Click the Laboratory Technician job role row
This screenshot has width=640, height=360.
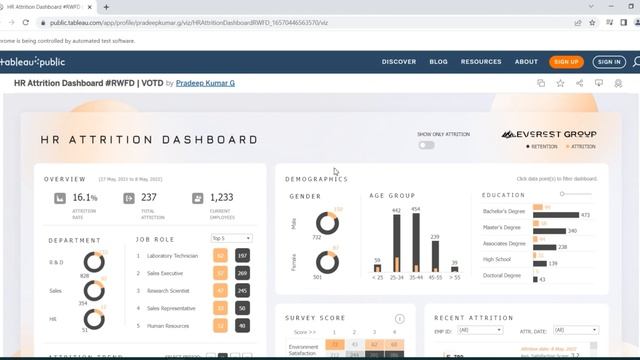click(x=193, y=256)
